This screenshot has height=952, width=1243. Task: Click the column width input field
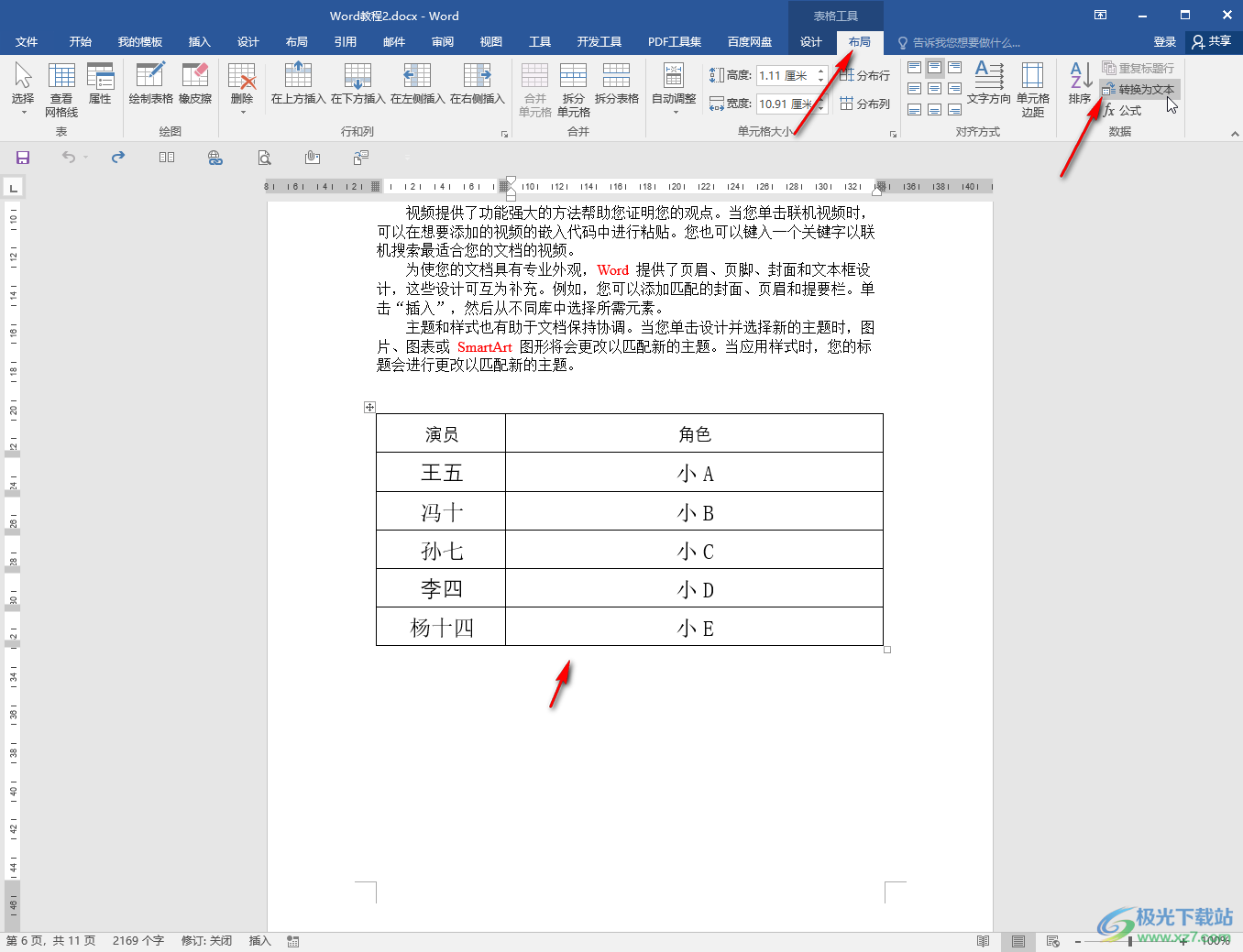786,104
